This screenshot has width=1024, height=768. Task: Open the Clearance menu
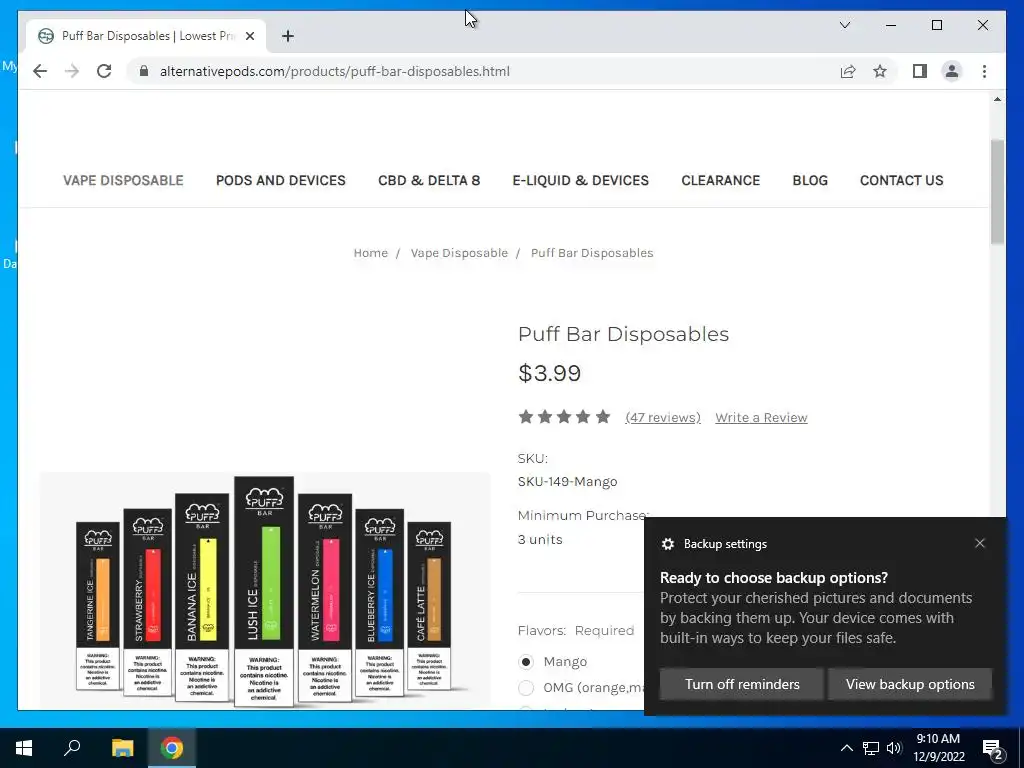[x=720, y=180]
